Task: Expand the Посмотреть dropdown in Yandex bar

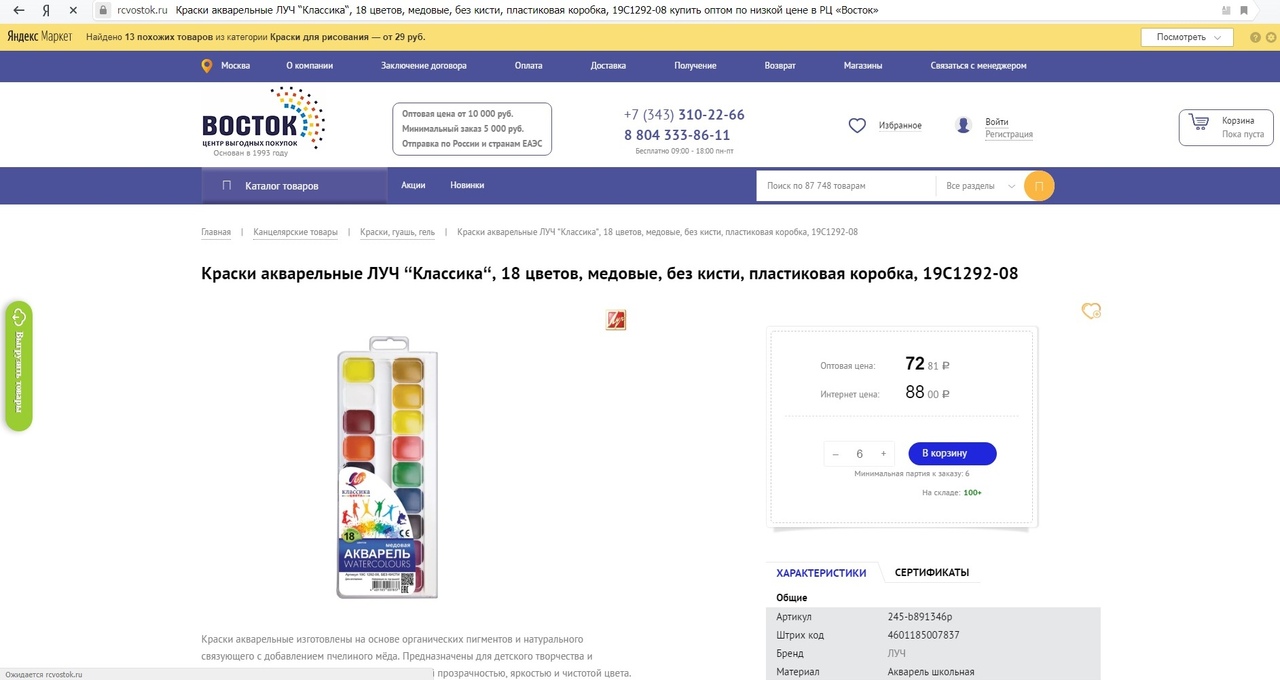Action: [x=1188, y=37]
